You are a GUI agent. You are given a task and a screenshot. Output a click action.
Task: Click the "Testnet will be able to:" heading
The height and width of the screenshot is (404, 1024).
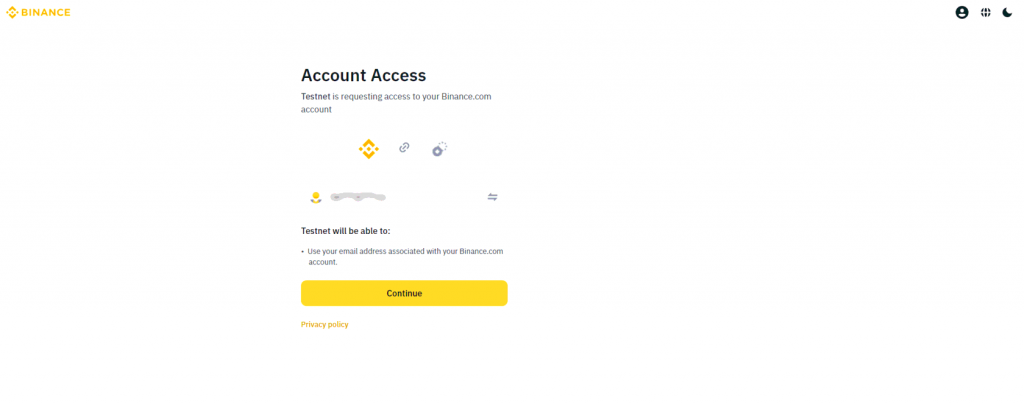pyautogui.click(x=345, y=231)
